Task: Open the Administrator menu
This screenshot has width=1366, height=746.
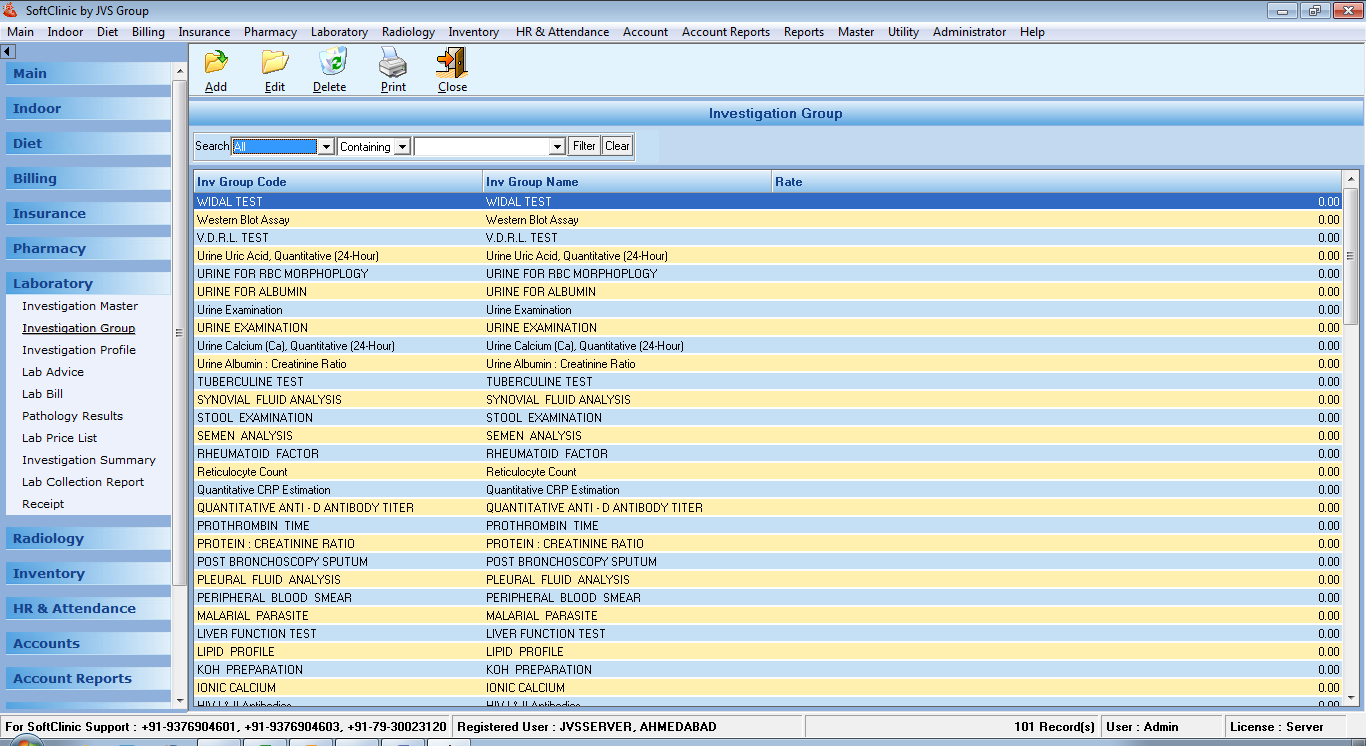Action: [x=969, y=32]
